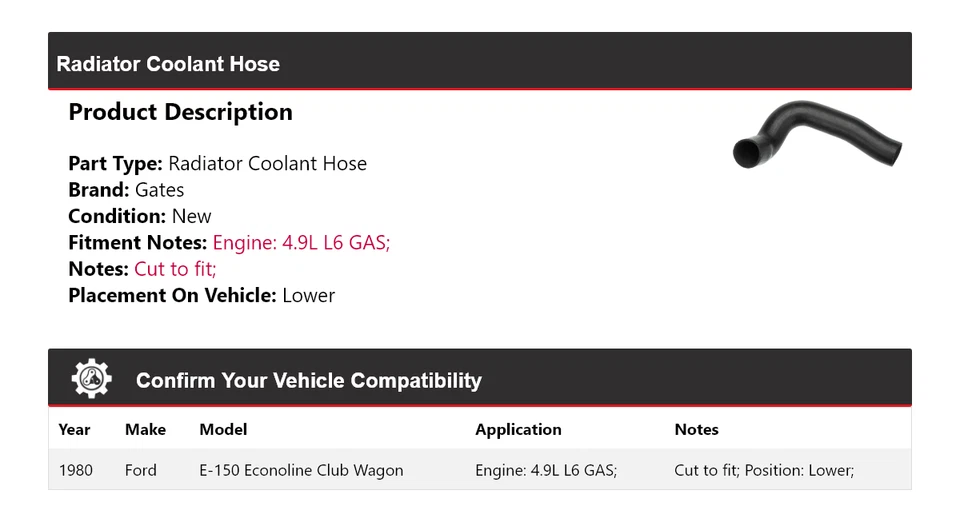Viewport: 960px width, 522px height.
Task: Click the Brand value Gates
Action: point(160,190)
